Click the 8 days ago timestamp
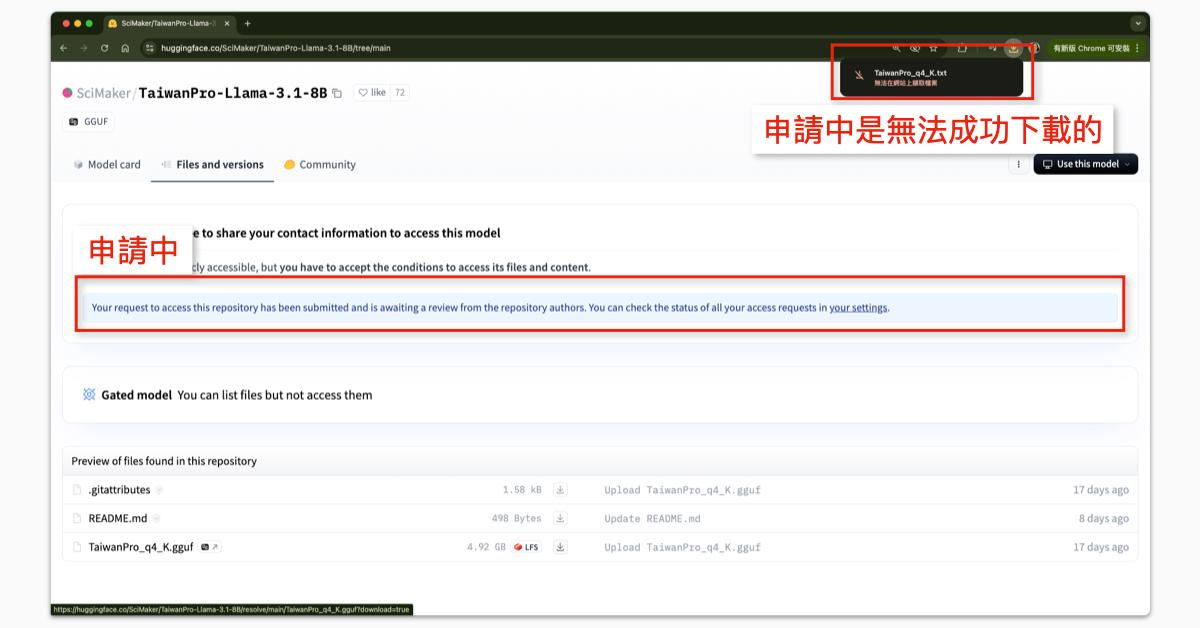Image resolution: width=1200 pixels, height=628 pixels. click(1103, 518)
